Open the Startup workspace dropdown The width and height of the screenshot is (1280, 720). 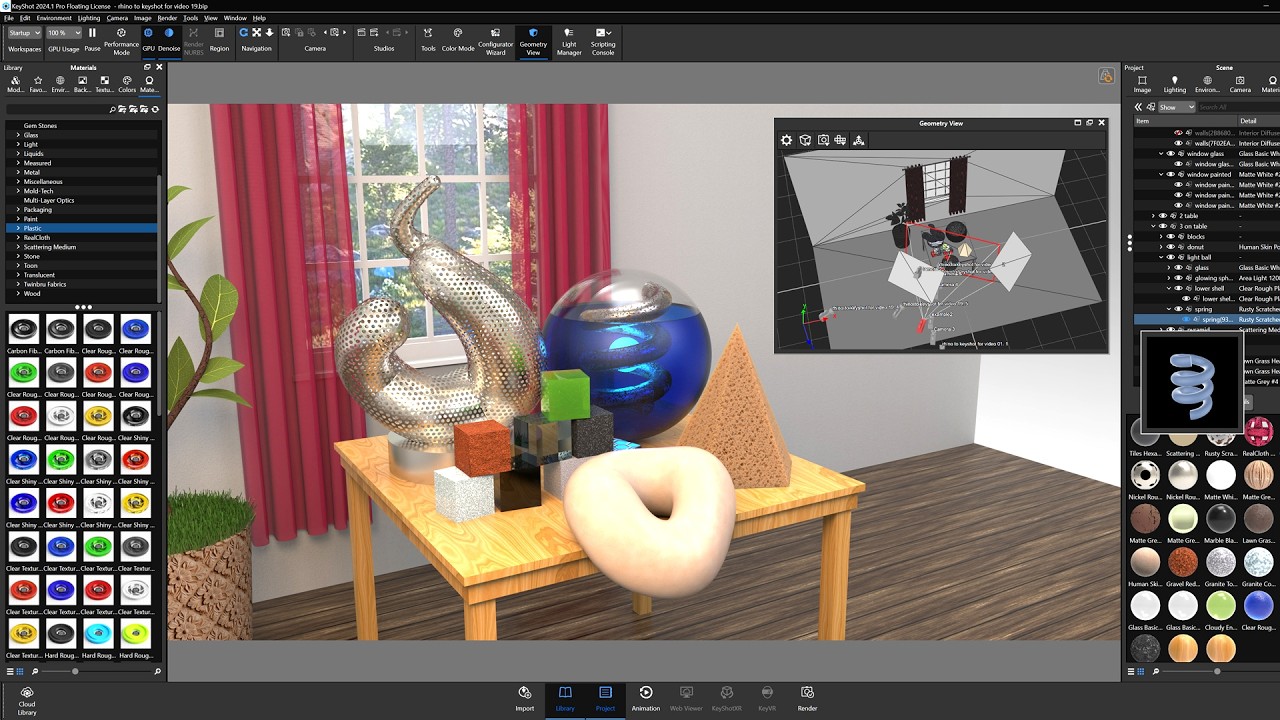pos(25,33)
